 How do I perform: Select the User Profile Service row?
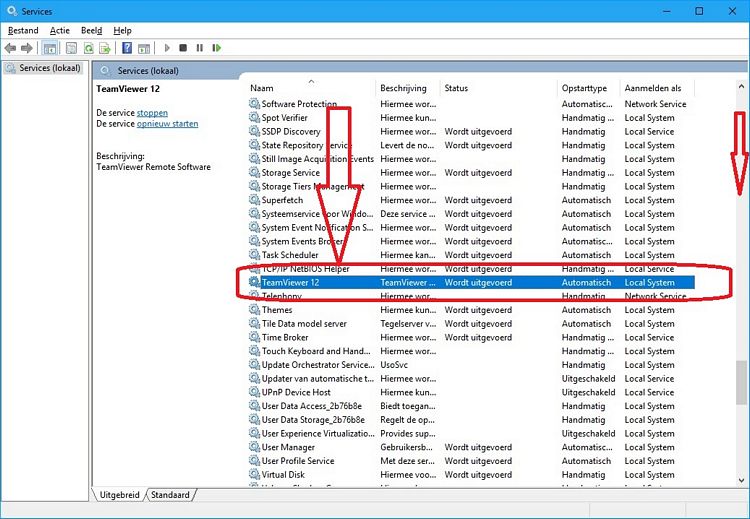click(298, 461)
